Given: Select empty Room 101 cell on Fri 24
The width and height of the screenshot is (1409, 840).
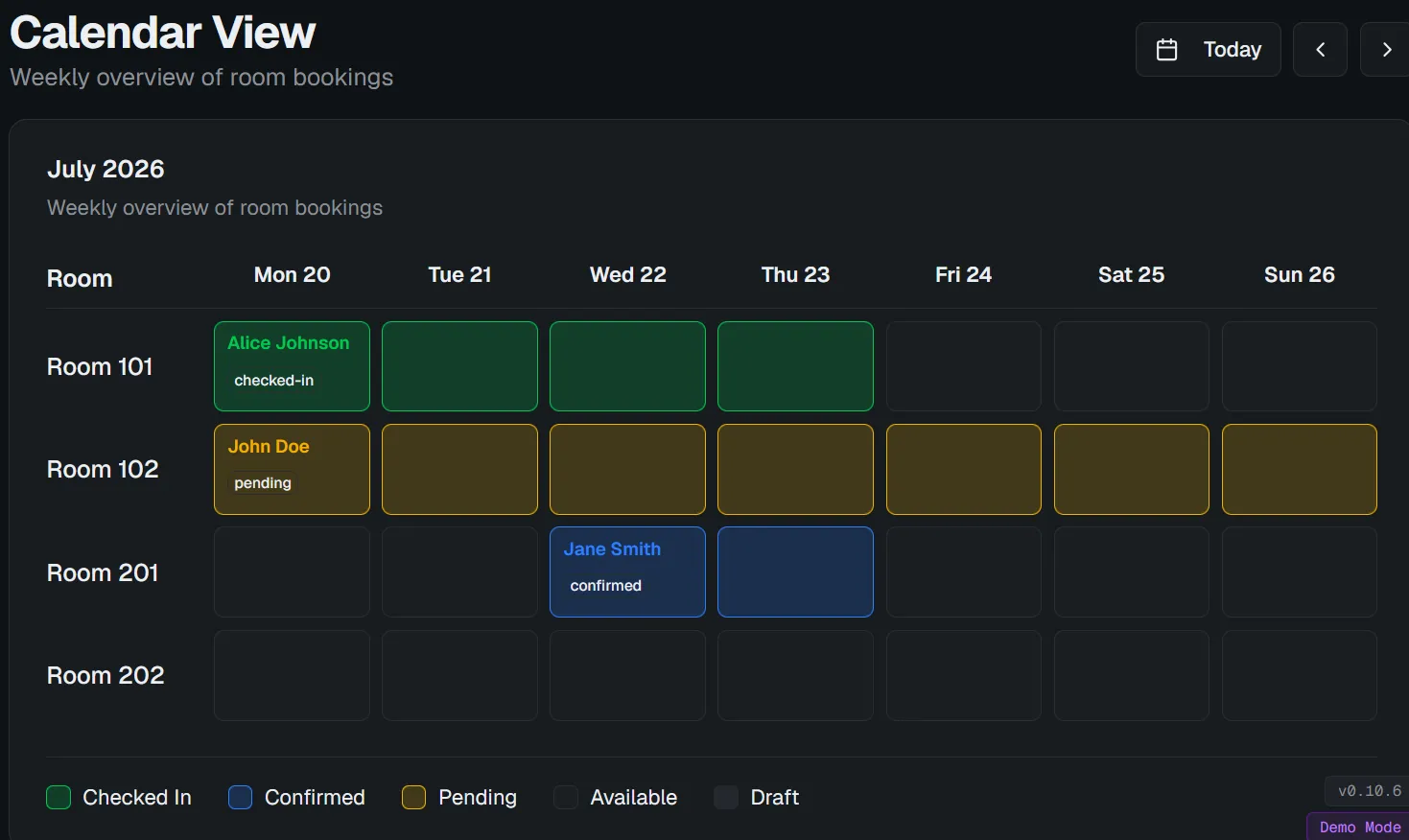Looking at the screenshot, I should click(964, 366).
